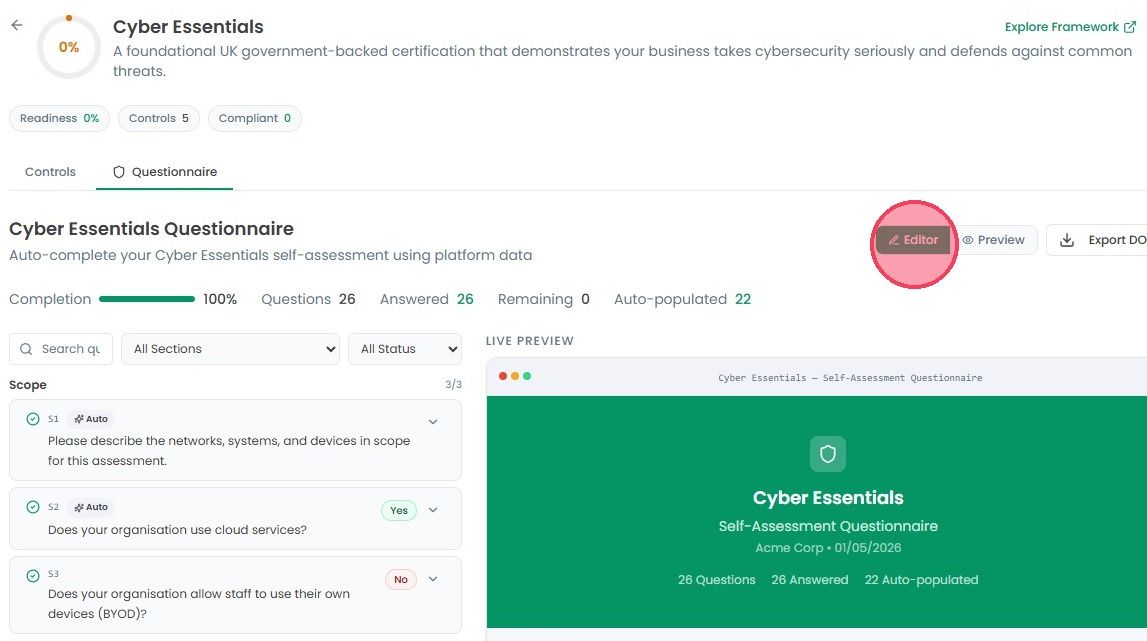Click Acme Corp date in preview
This screenshot has width=1147, height=641.
[x=828, y=547]
